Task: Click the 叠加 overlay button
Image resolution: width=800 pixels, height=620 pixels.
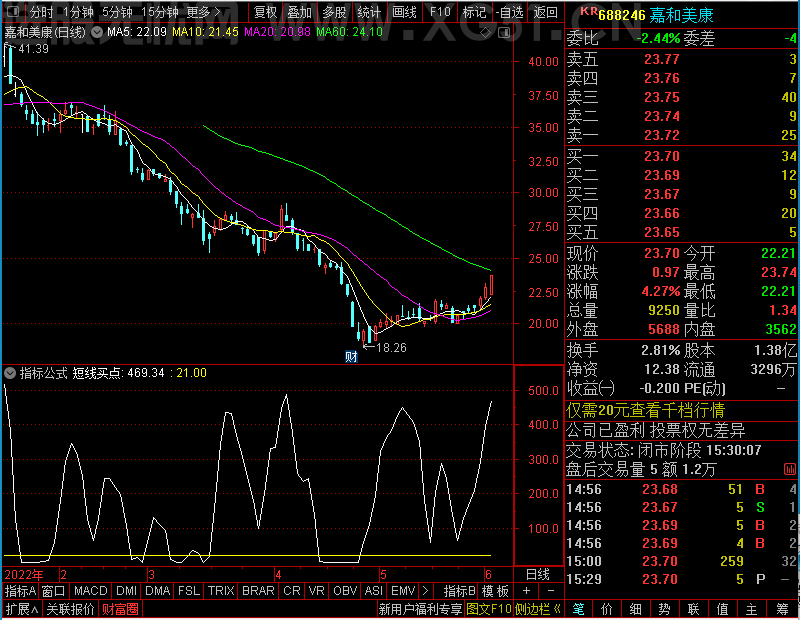Action: coord(299,11)
